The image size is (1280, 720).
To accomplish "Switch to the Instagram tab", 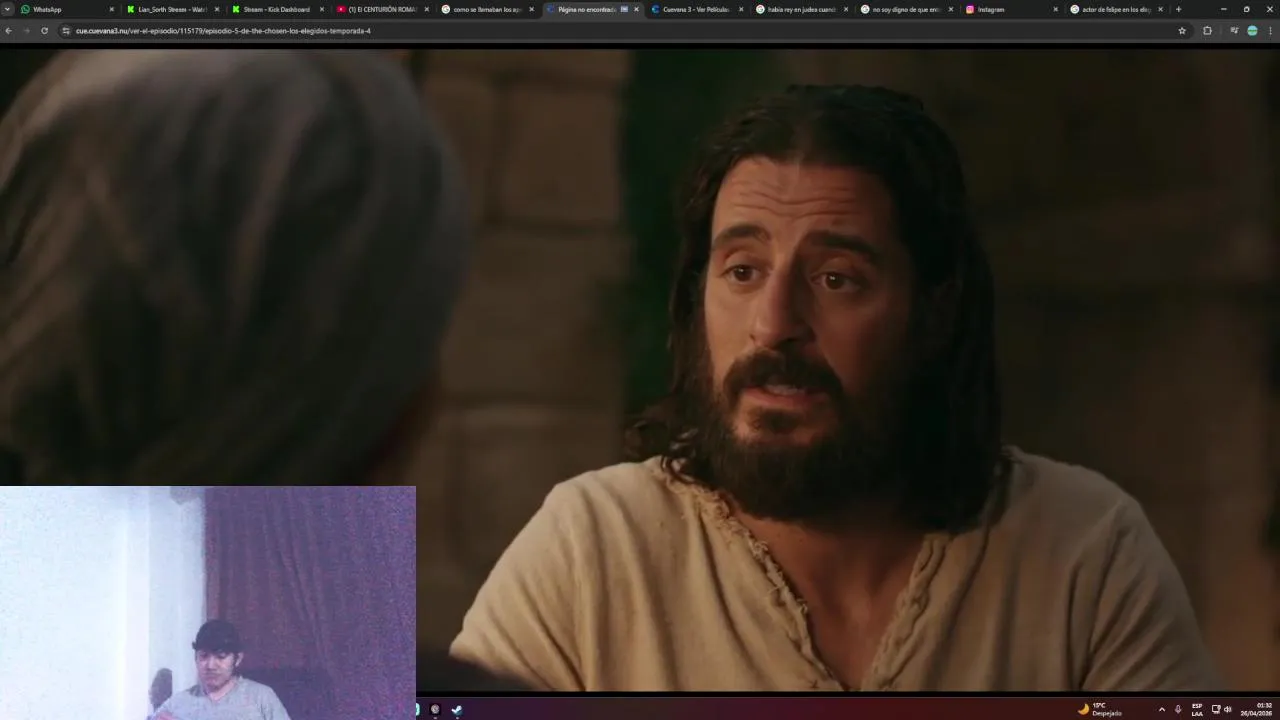I will [x=1010, y=9].
